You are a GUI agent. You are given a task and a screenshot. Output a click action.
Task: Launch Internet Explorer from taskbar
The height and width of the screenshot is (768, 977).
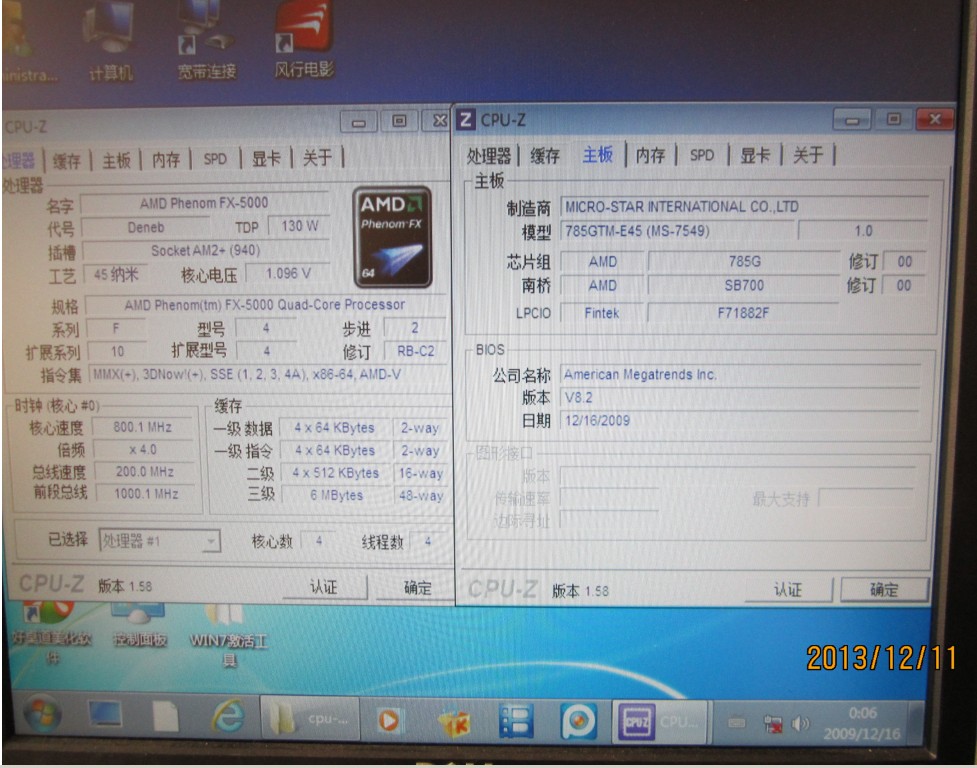tap(227, 717)
